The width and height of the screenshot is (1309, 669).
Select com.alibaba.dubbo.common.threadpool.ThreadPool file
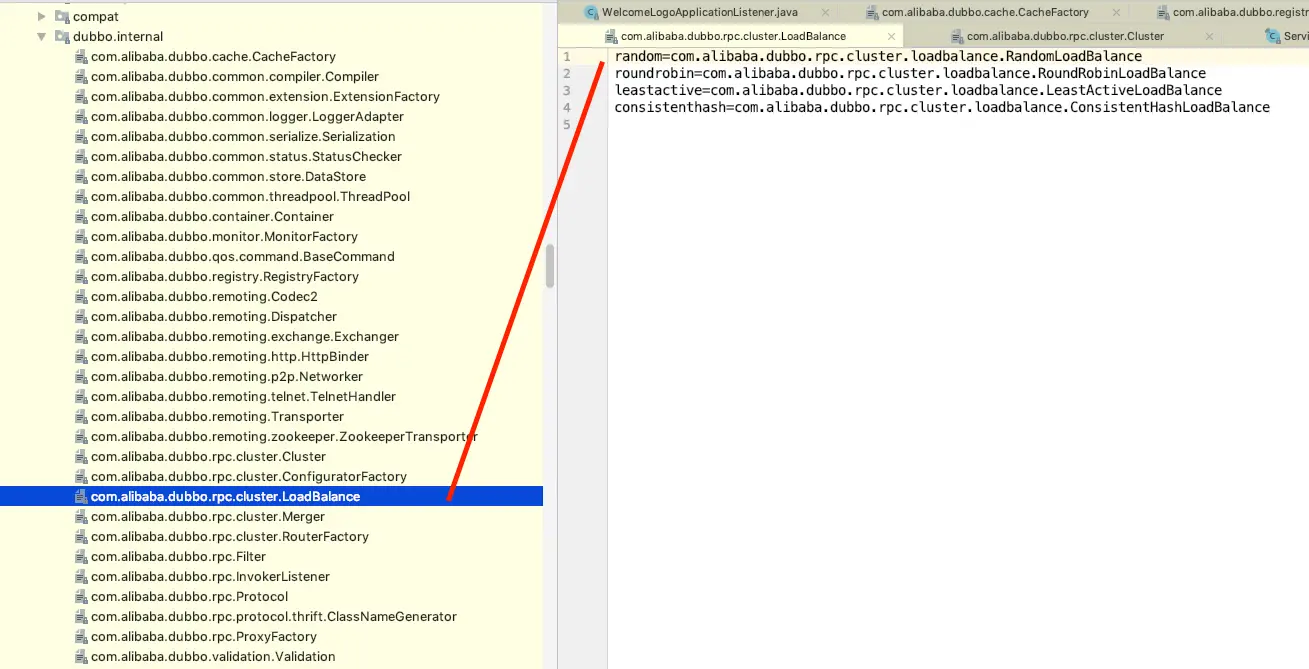click(250, 197)
